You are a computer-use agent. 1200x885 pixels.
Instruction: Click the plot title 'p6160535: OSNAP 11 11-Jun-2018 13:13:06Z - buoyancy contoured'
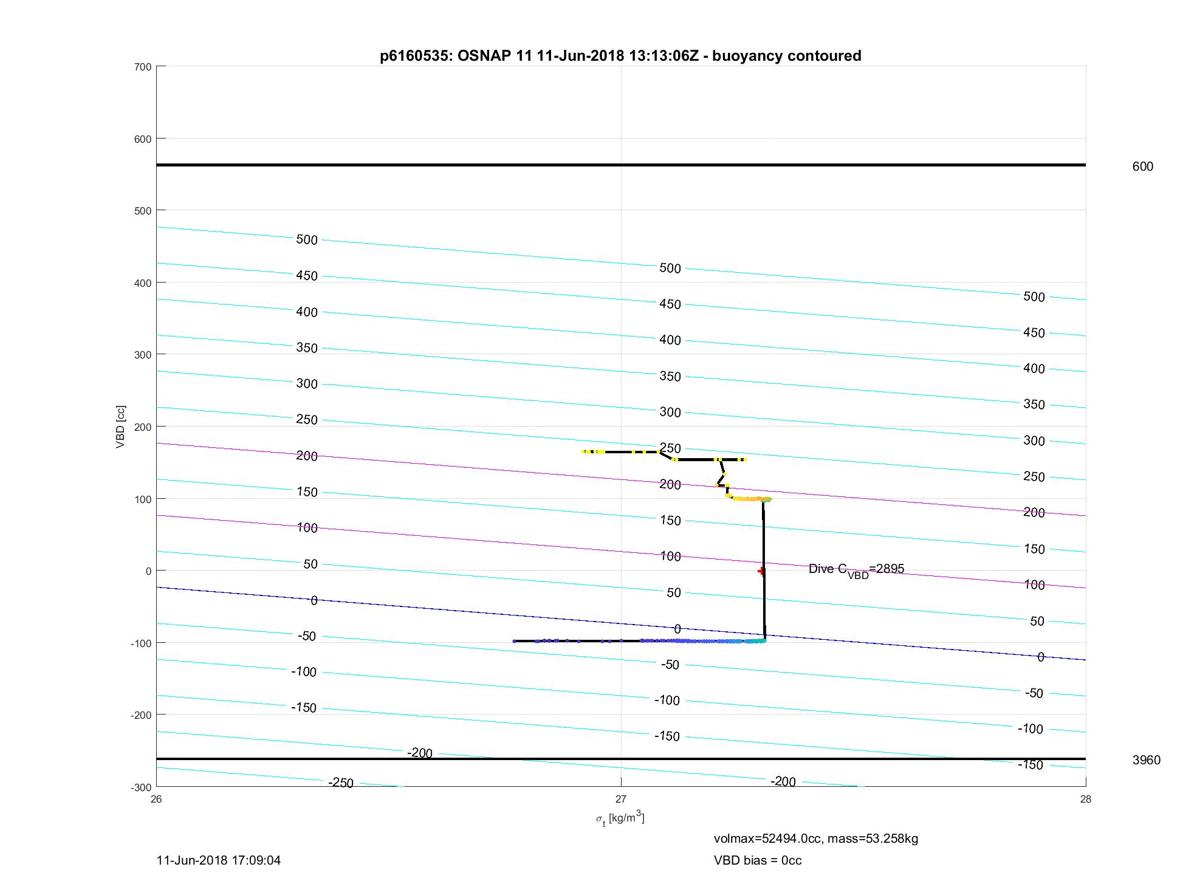pos(620,56)
